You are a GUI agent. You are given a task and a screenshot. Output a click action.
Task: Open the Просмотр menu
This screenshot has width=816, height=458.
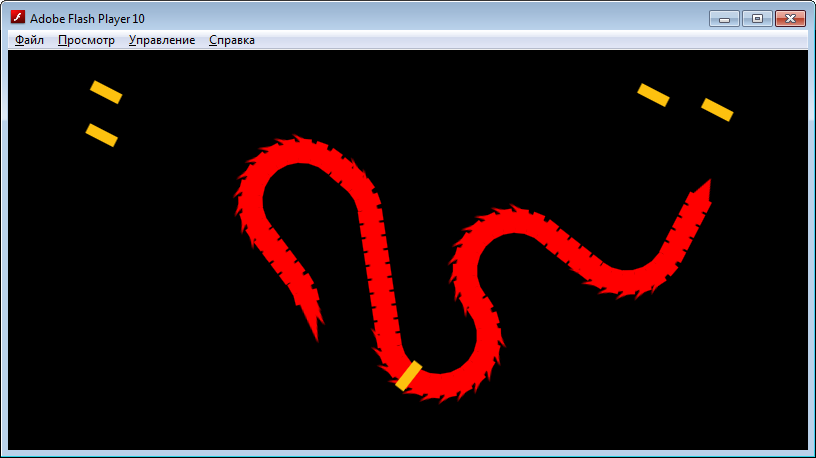point(86,40)
